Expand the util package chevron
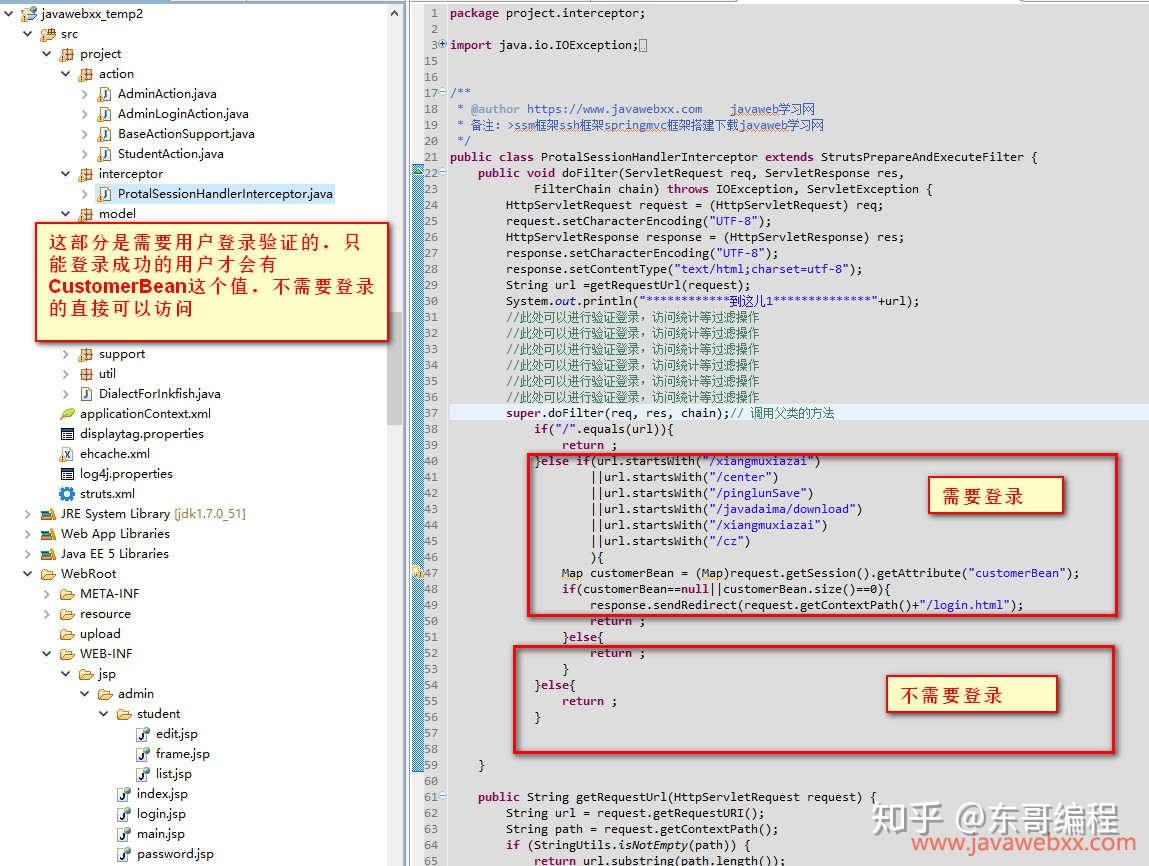The width and height of the screenshot is (1149, 866). click(x=66, y=374)
